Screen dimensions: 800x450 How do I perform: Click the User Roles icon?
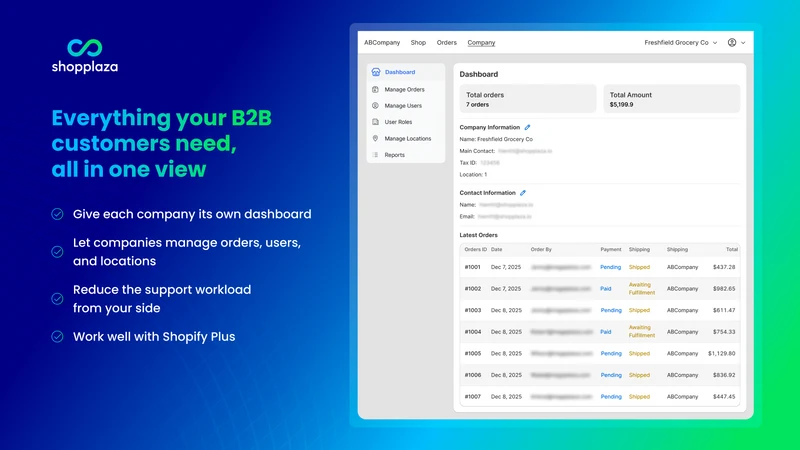tap(376, 122)
